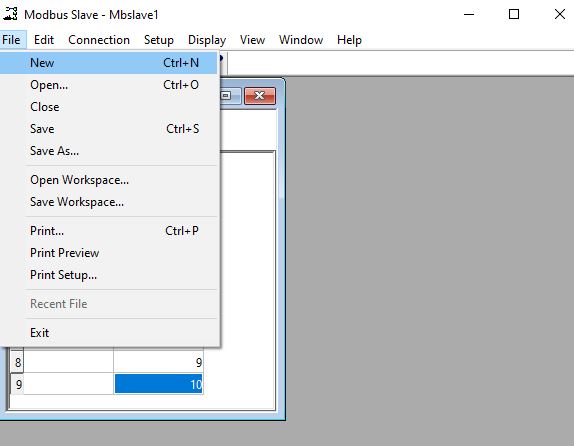Choose Print... from File menu
Screen dimensions: 574x446
(x=109, y=231)
